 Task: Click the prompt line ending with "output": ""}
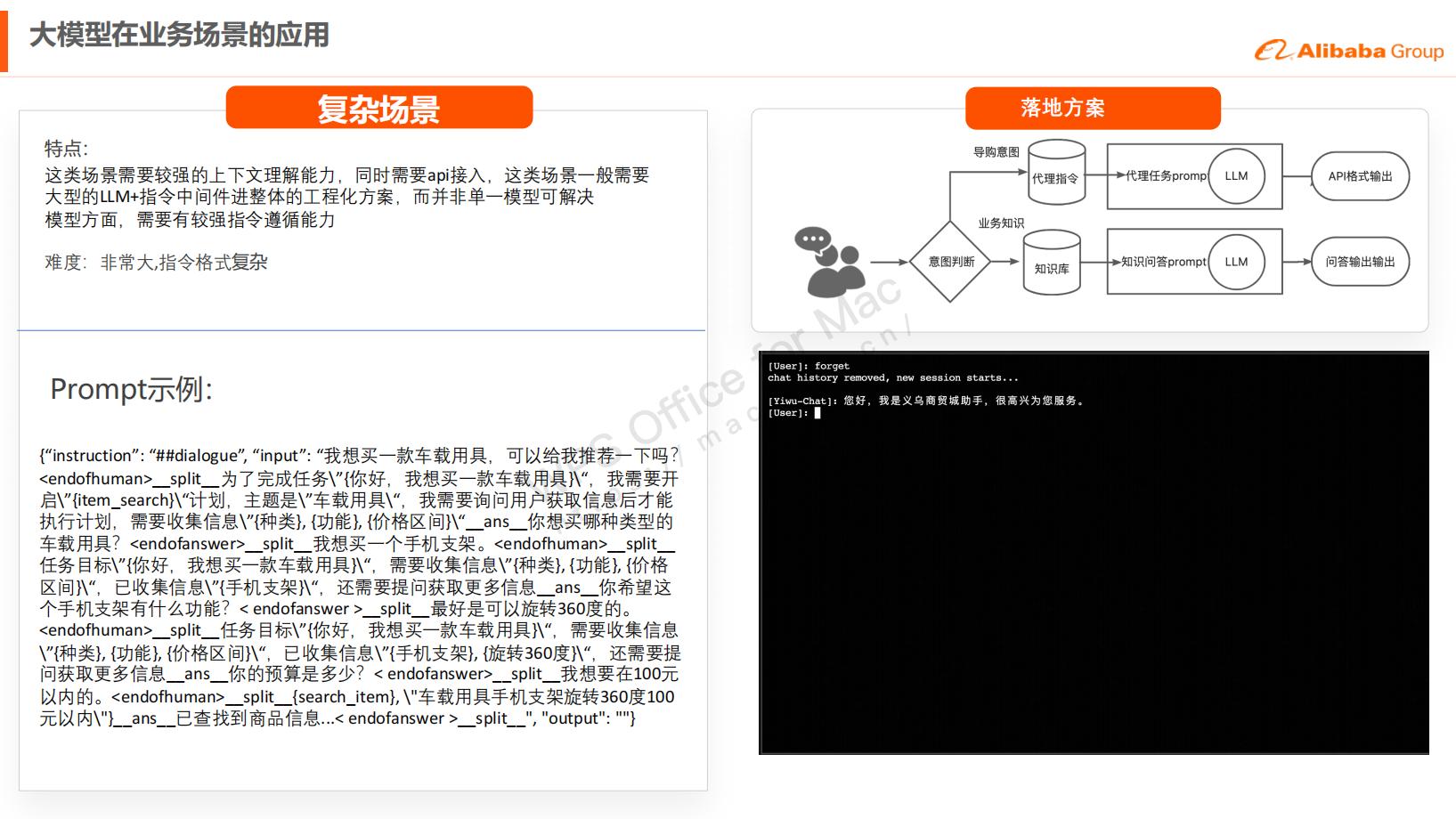[x=338, y=718]
